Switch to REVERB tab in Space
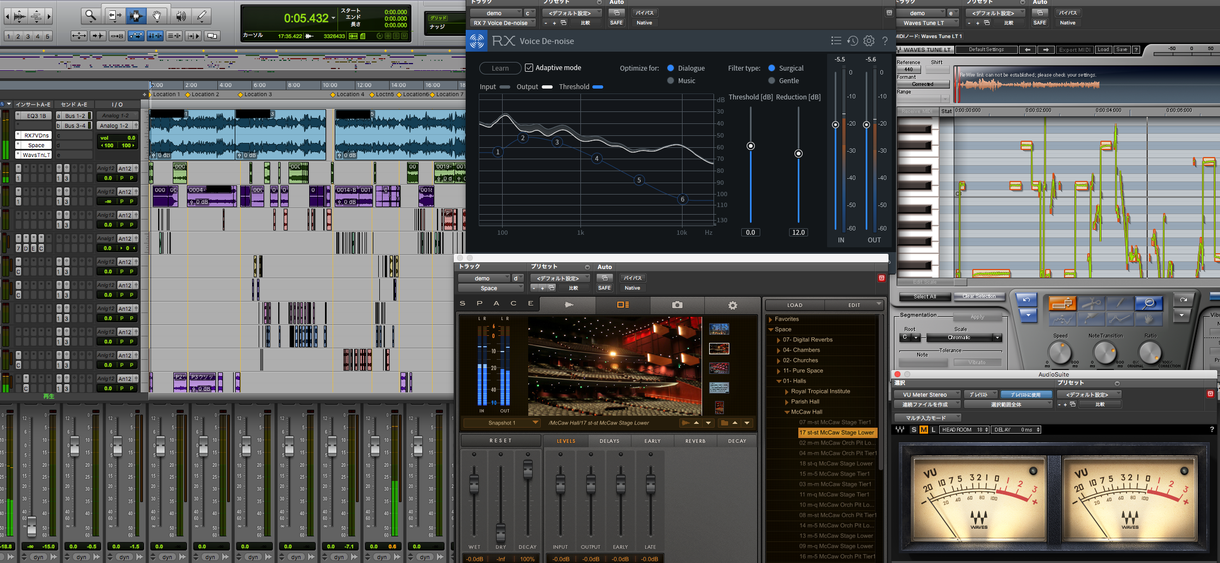This screenshot has width=1220, height=563. pos(695,440)
